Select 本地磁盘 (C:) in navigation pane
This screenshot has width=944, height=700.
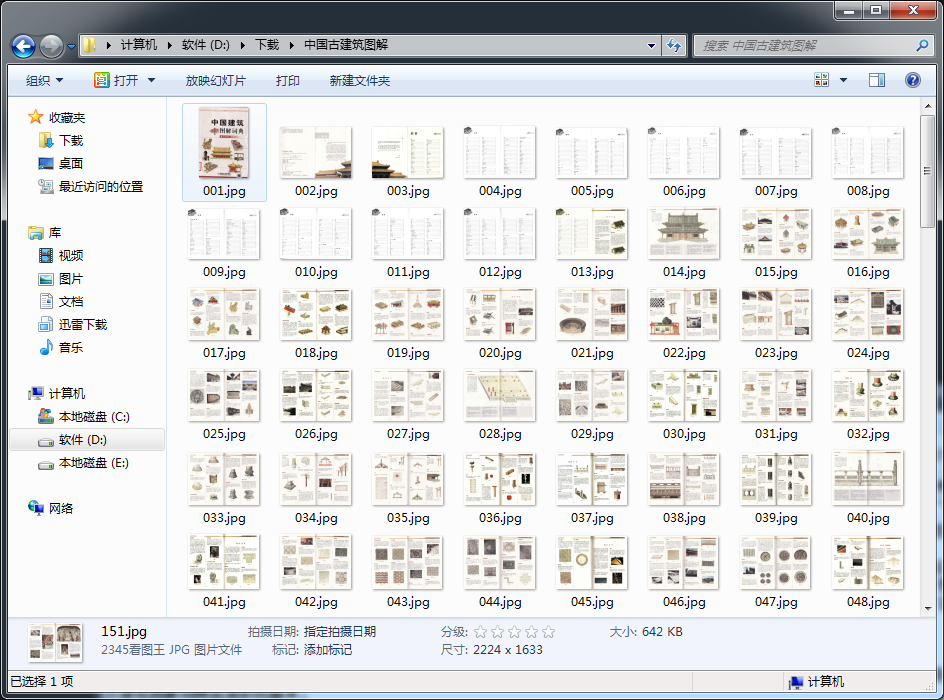click(94, 416)
